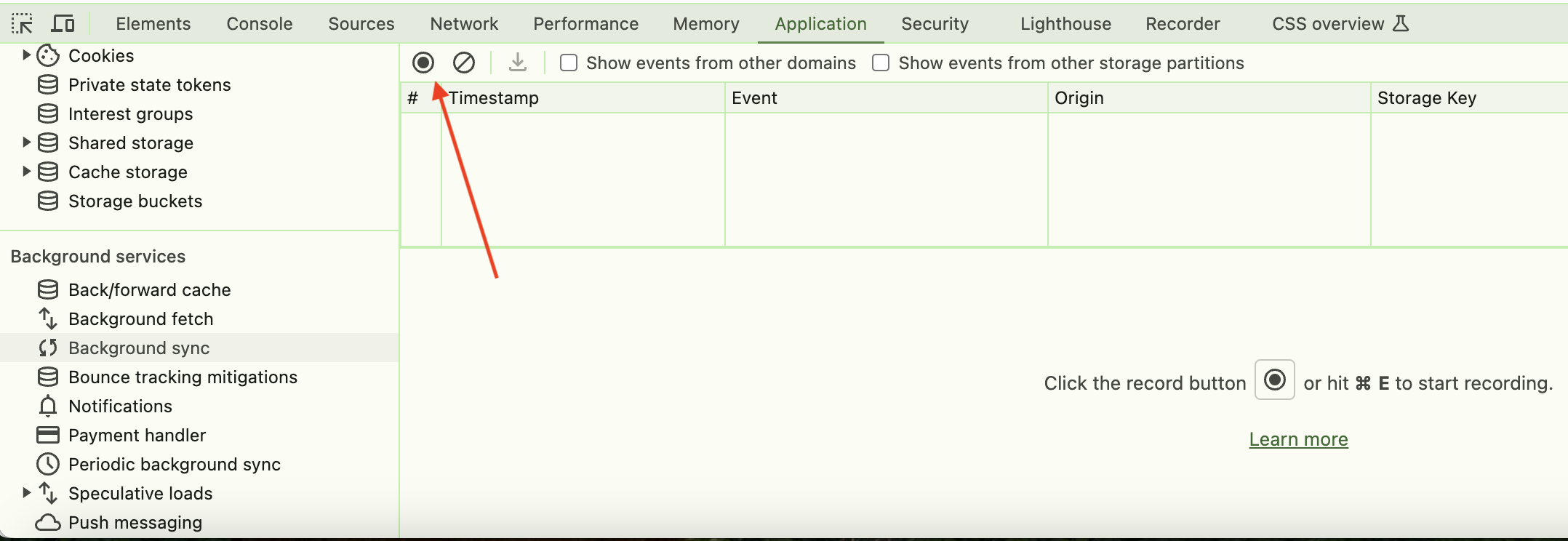Click the Push messaging cloud icon
The image size is (1568, 541).
pos(48,522)
